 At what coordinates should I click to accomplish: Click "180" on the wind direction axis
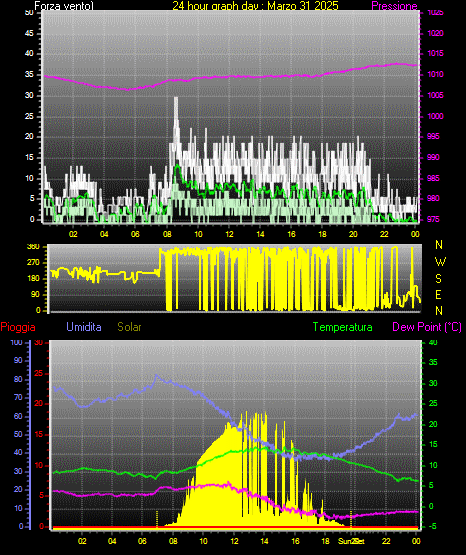pyautogui.click(x=33, y=279)
